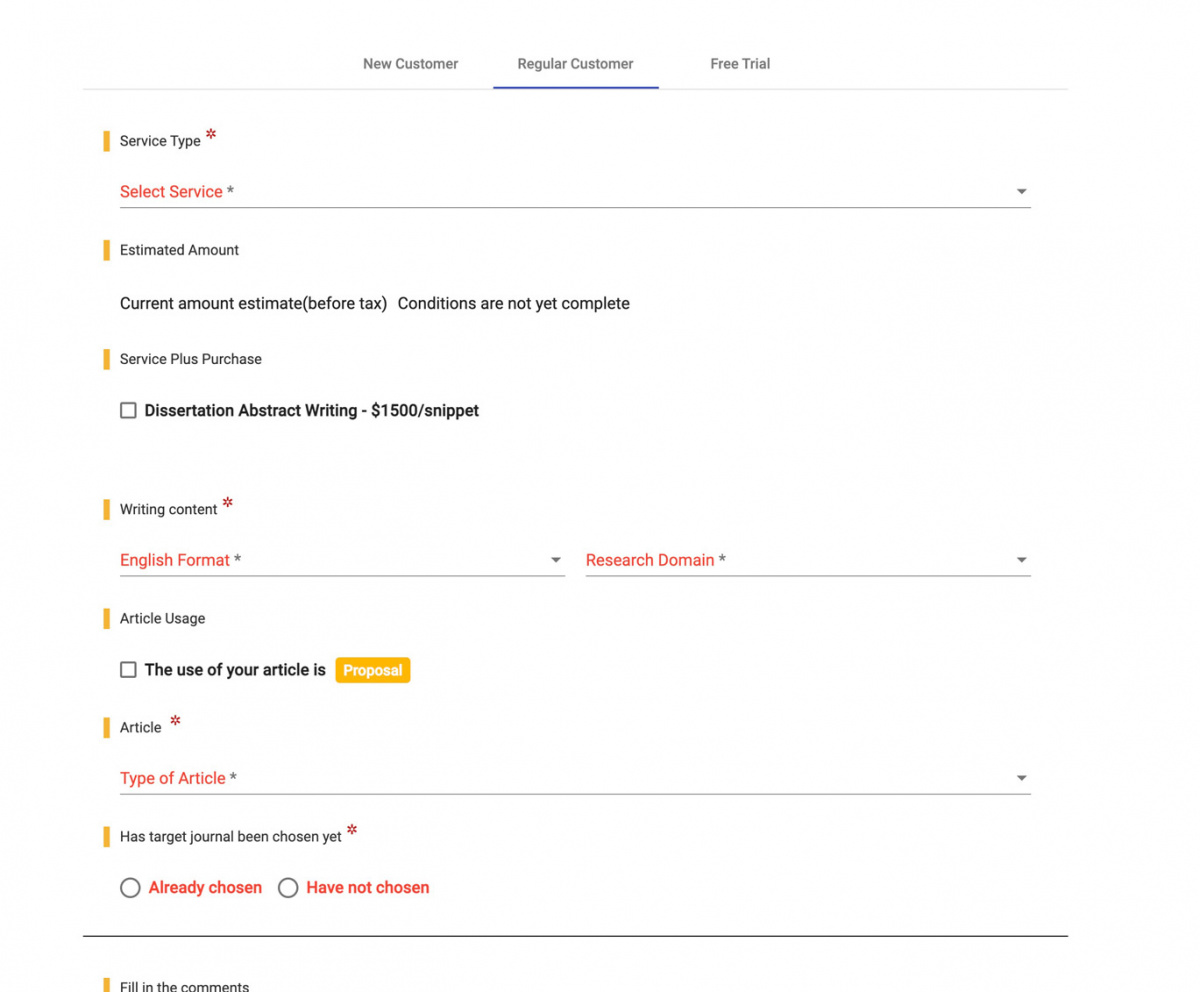Open the Select Service dropdown field
This screenshot has height=992, width=1200.
point(575,192)
